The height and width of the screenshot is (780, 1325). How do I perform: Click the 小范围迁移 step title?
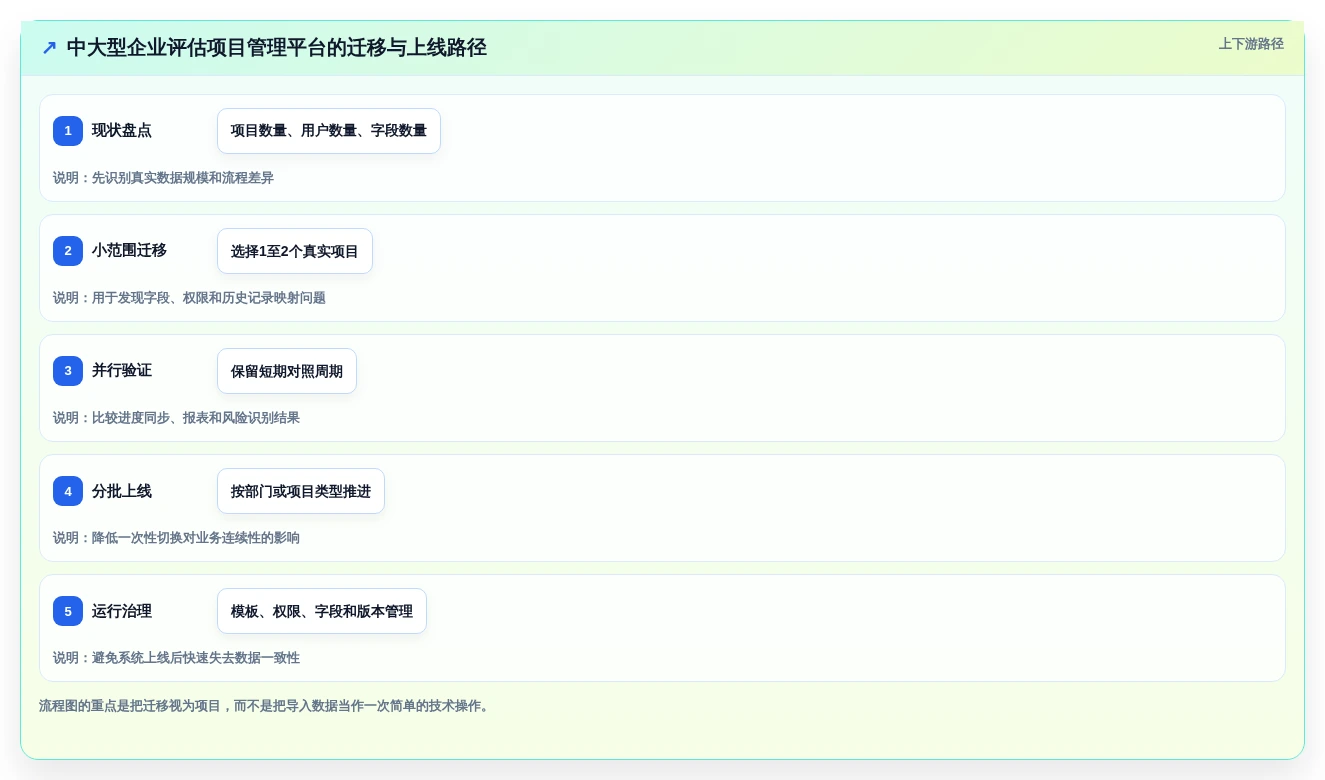(x=129, y=250)
